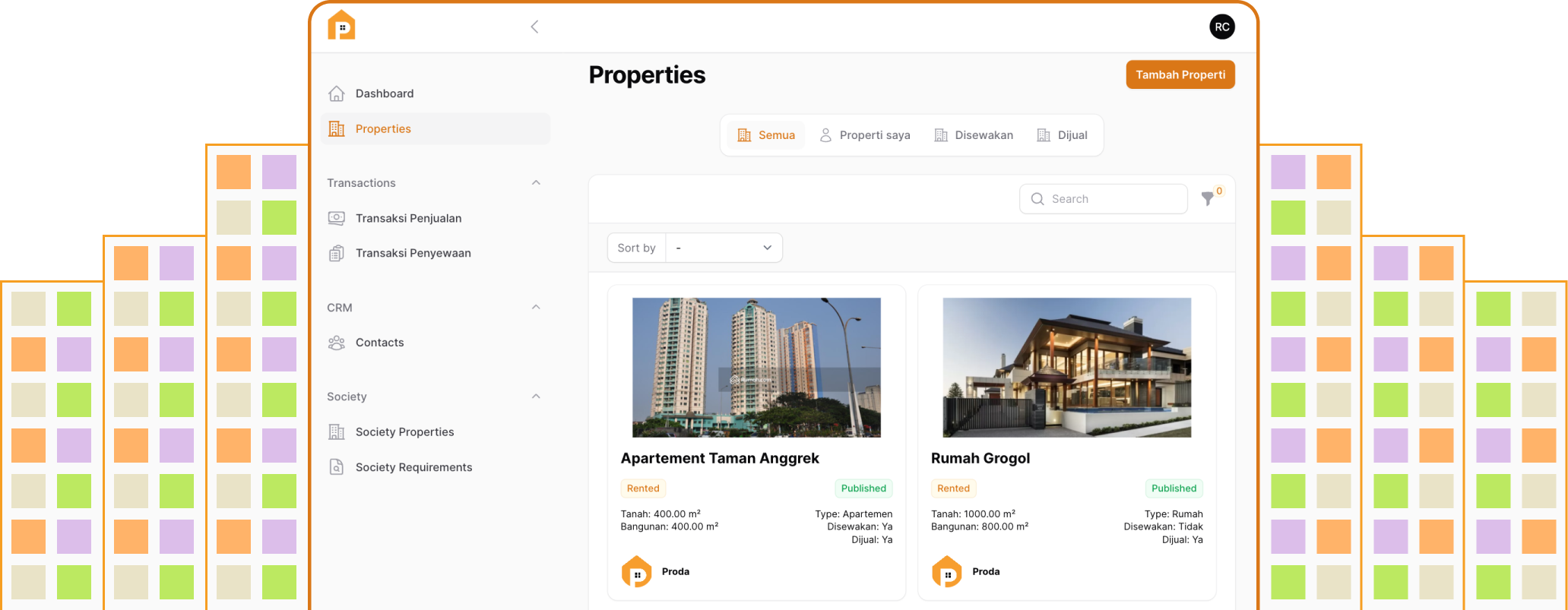Show the Dijual tab listings
Screen dimensions: 1568x610
(1063, 135)
